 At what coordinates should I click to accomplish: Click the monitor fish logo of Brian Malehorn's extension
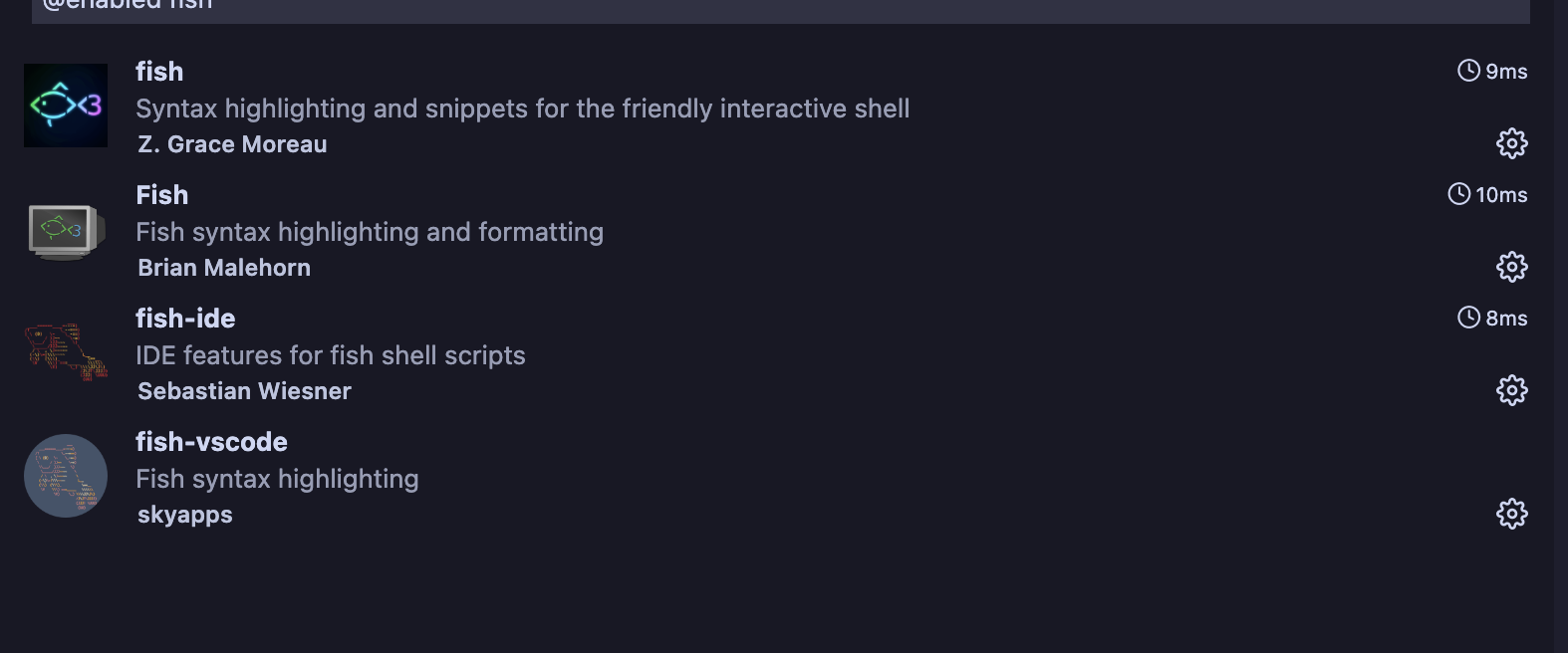pos(66,231)
